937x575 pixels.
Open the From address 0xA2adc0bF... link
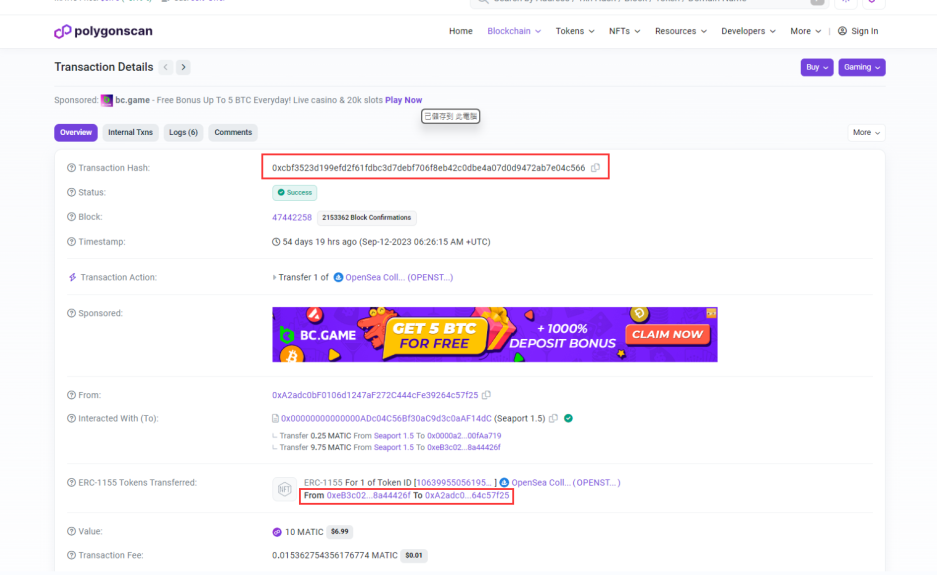(x=375, y=395)
